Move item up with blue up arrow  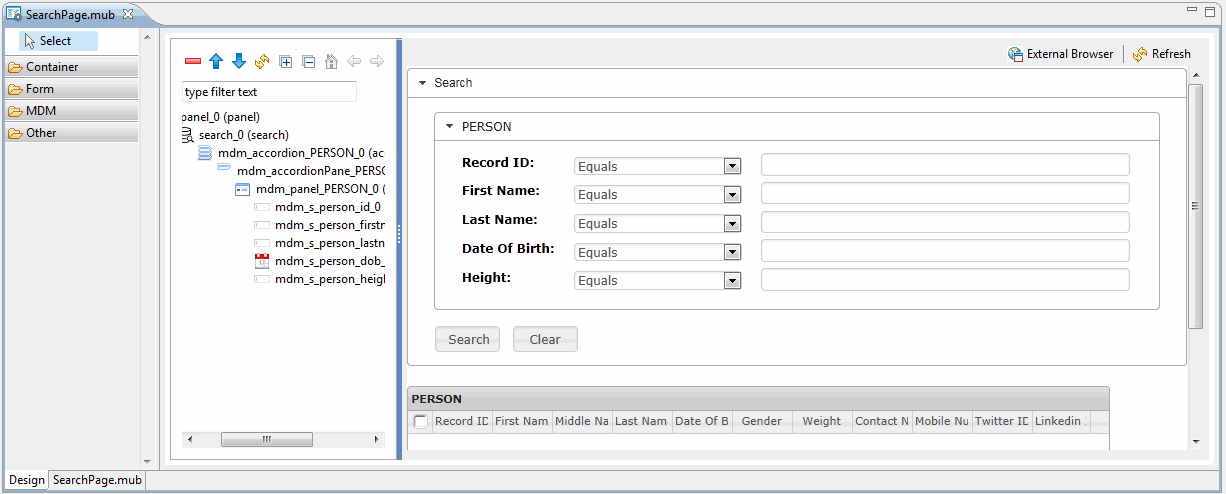216,62
